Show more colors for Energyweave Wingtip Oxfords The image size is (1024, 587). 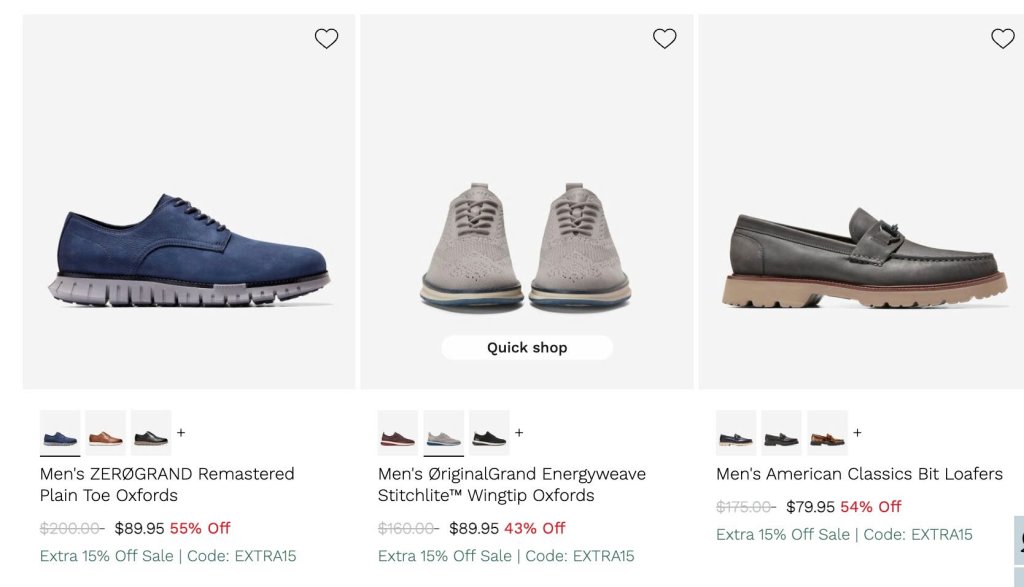(519, 432)
